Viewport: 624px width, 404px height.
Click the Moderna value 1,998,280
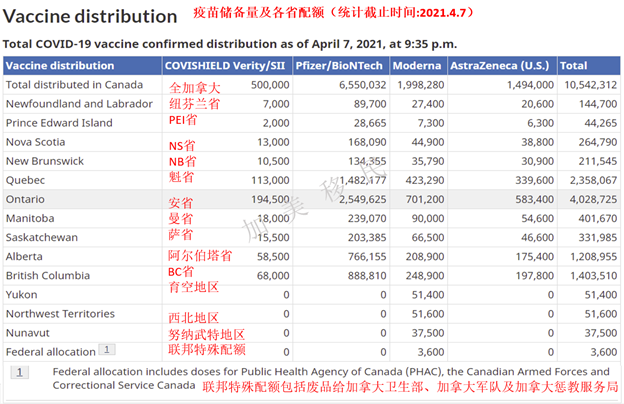click(421, 85)
